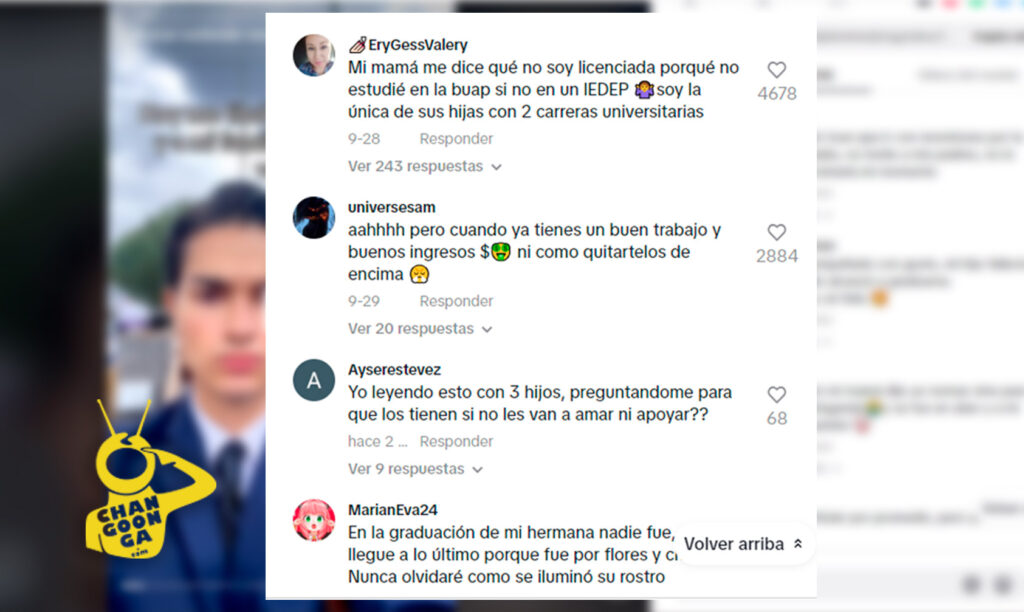The height and width of the screenshot is (612, 1024).
Task: Open the MarianEva24 username link
Action: coord(392,509)
